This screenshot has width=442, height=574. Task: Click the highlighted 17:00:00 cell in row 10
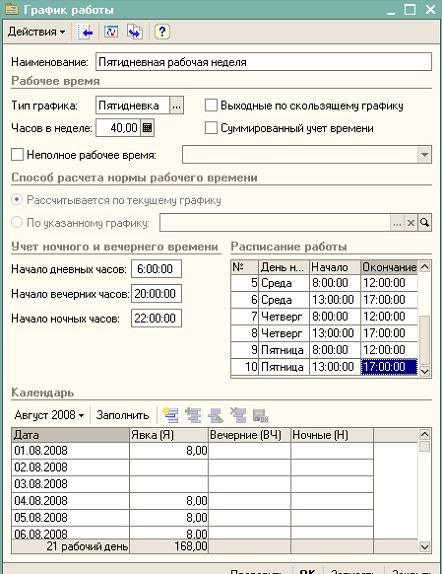coord(389,367)
